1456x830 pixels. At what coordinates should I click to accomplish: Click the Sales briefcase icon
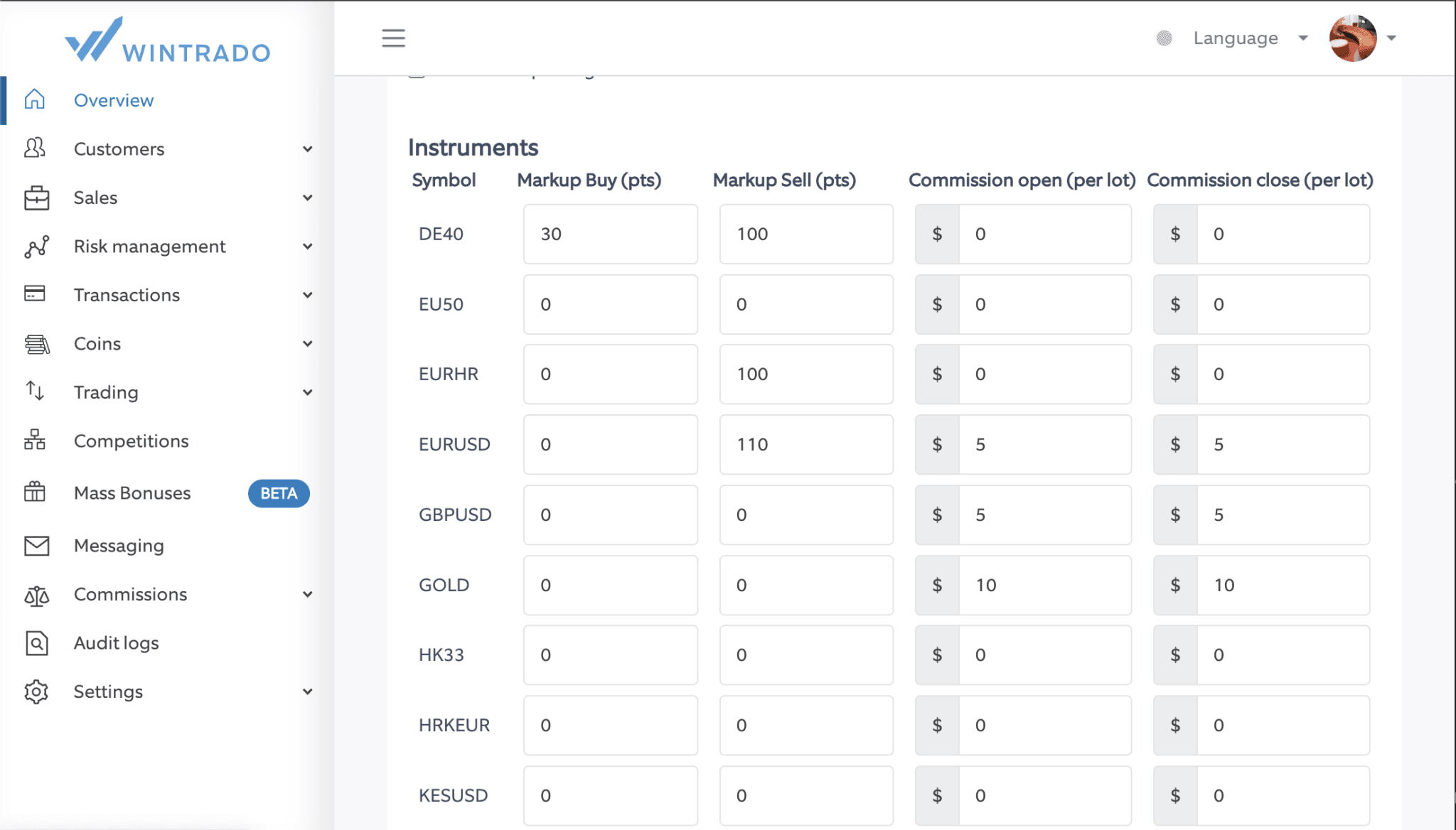pyautogui.click(x=36, y=198)
